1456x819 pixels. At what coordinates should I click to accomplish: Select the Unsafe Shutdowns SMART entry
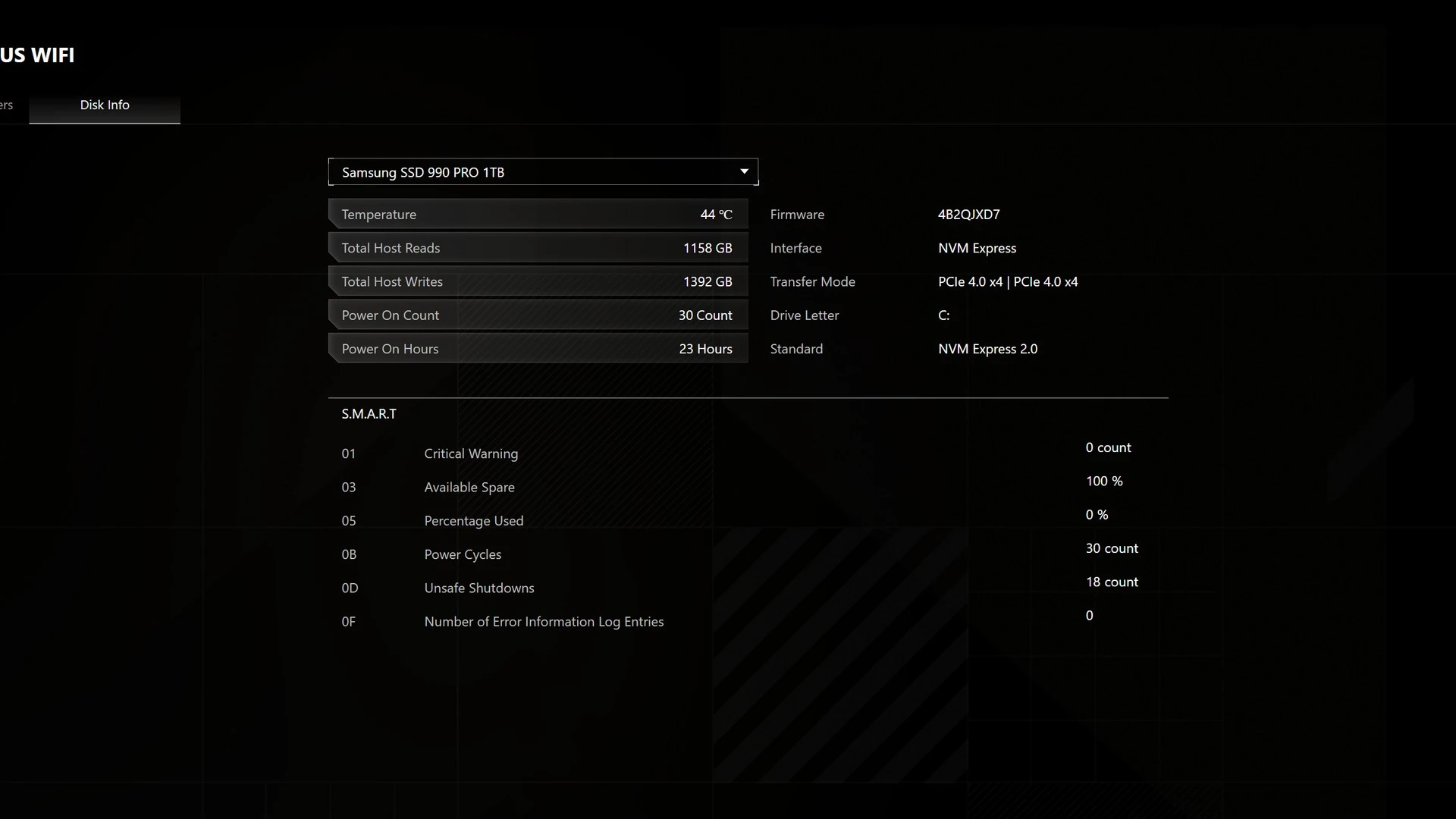click(479, 588)
